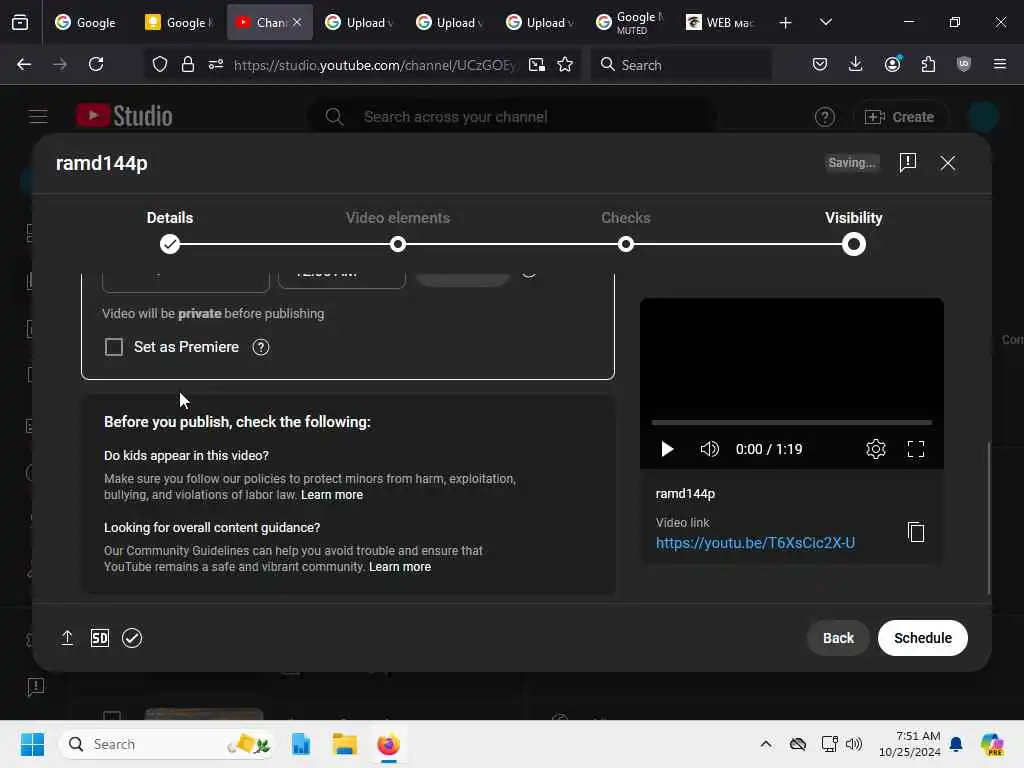
Task: Click the upload complete arrow icon
Action: click(x=67, y=637)
